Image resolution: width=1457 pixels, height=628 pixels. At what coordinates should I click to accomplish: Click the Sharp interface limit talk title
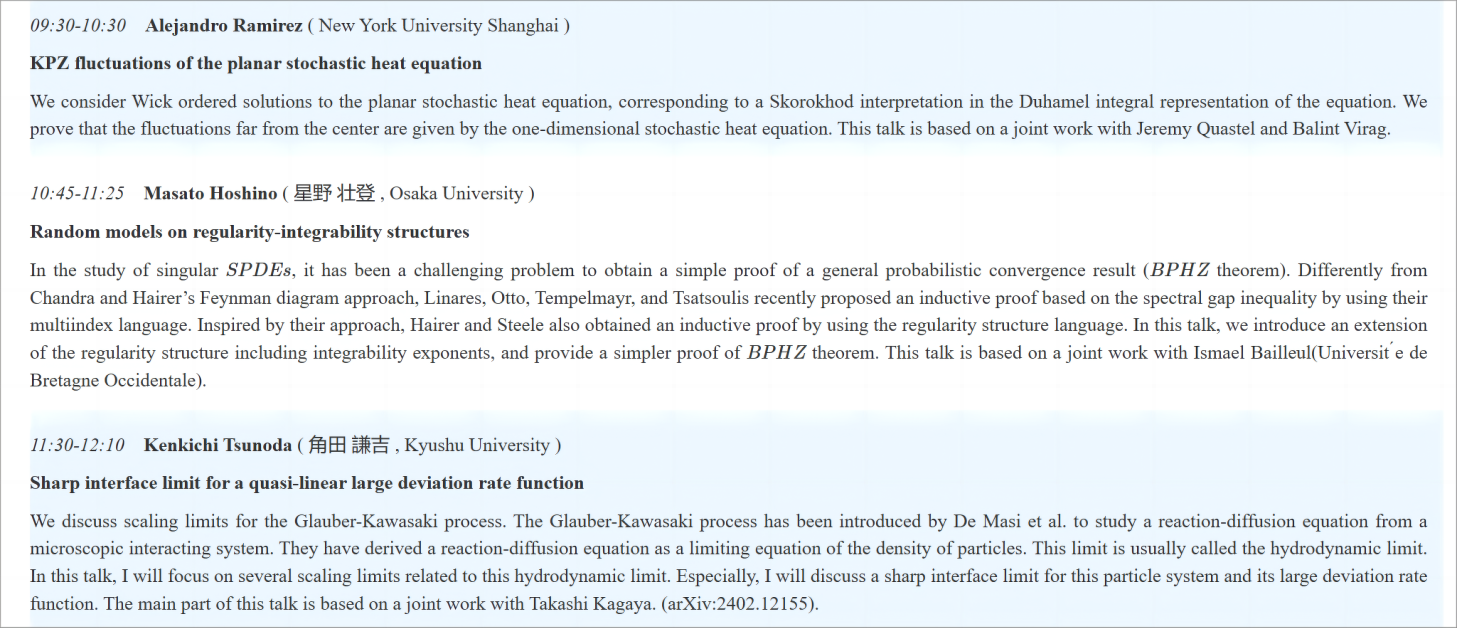[307, 484]
